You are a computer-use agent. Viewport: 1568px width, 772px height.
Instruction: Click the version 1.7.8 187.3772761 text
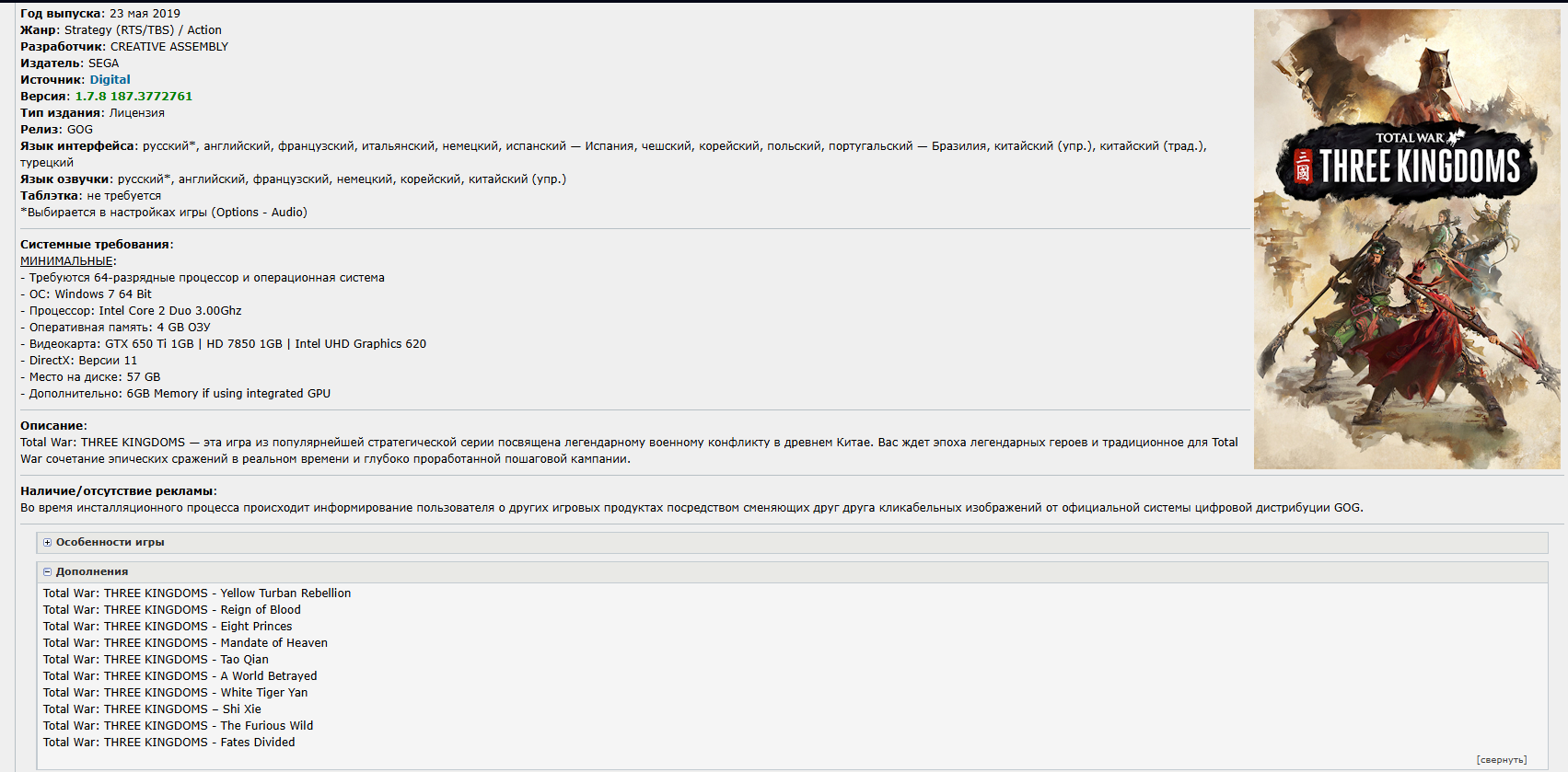pos(134,97)
